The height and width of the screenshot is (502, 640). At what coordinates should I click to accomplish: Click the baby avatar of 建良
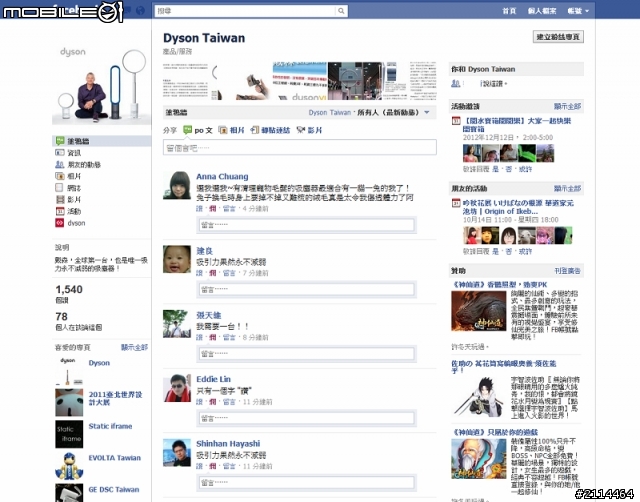(x=177, y=259)
